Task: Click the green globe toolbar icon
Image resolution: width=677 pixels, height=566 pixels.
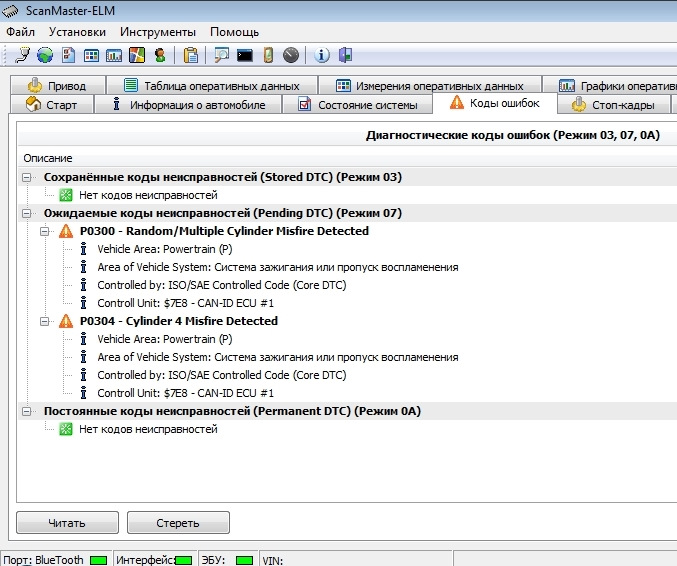Action: point(45,55)
